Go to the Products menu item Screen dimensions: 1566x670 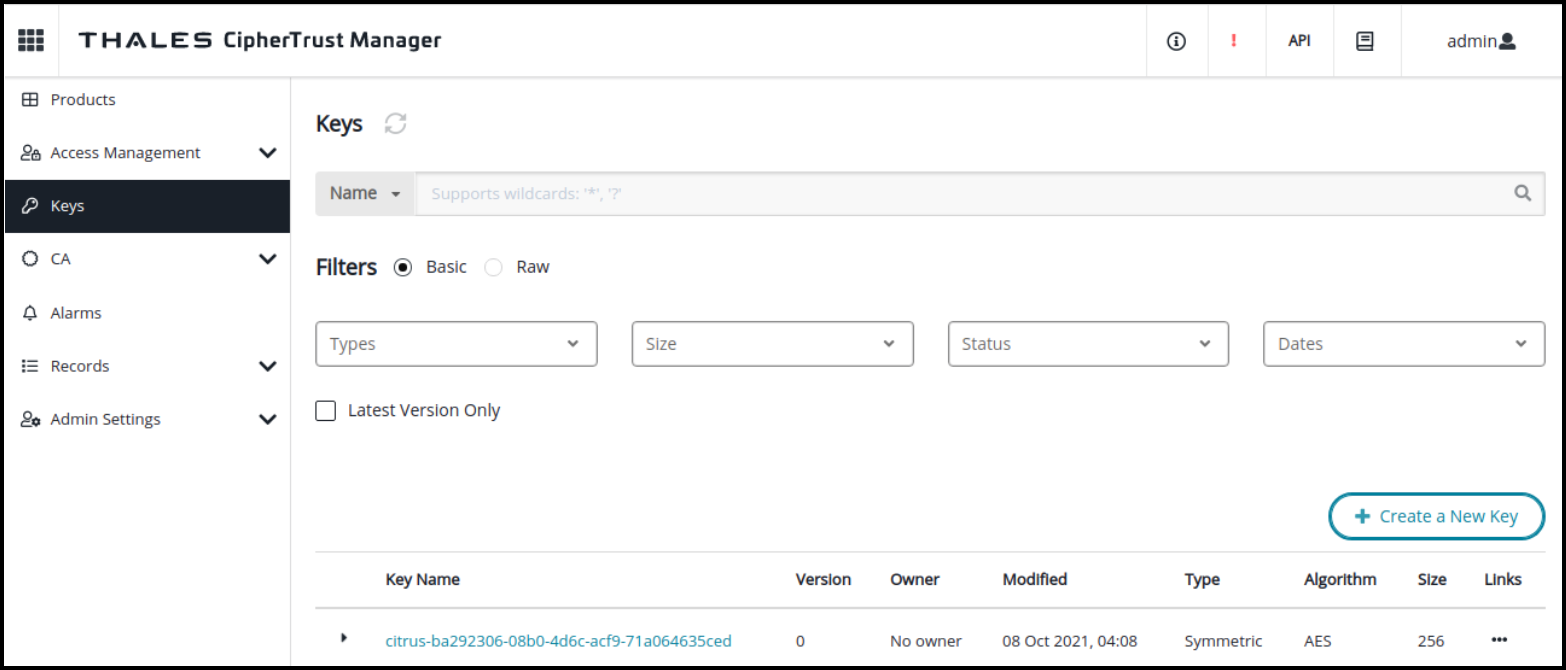83,99
